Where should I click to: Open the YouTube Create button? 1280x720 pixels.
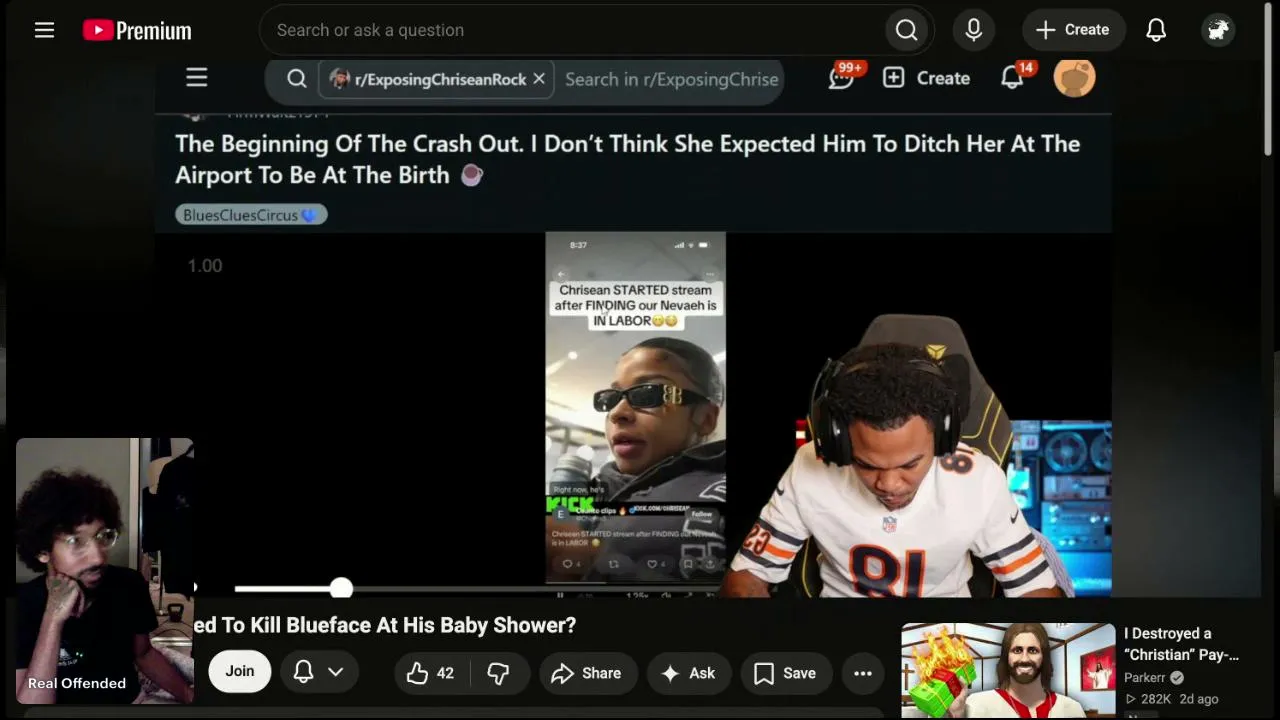[1073, 30]
